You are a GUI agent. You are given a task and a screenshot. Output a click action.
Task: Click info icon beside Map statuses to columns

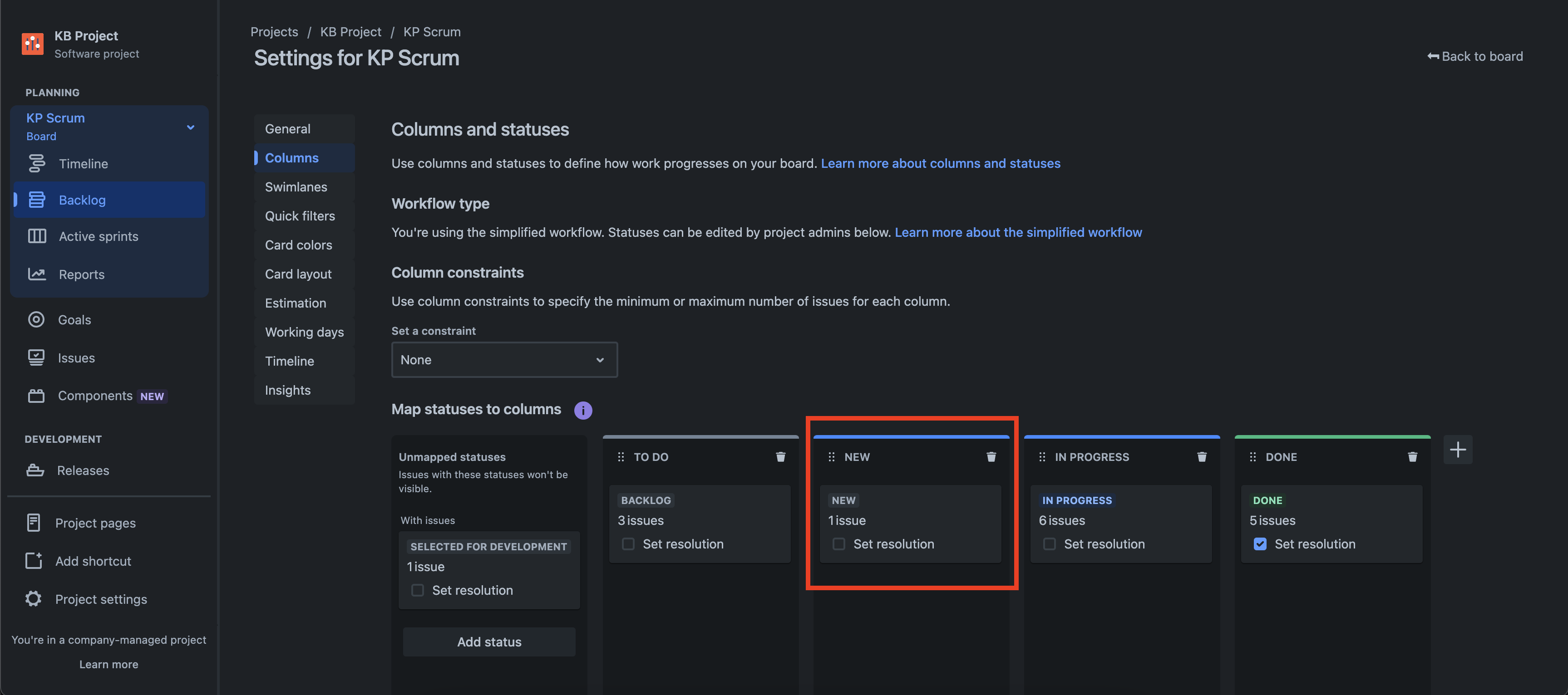582,411
